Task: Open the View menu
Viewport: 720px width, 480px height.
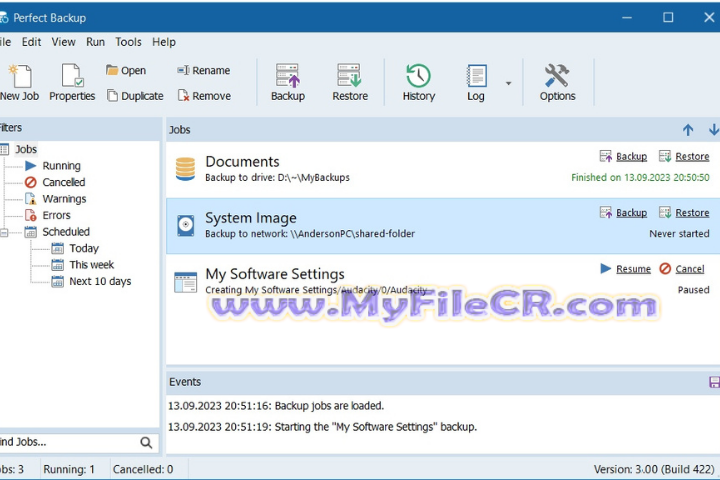Action: click(x=63, y=42)
